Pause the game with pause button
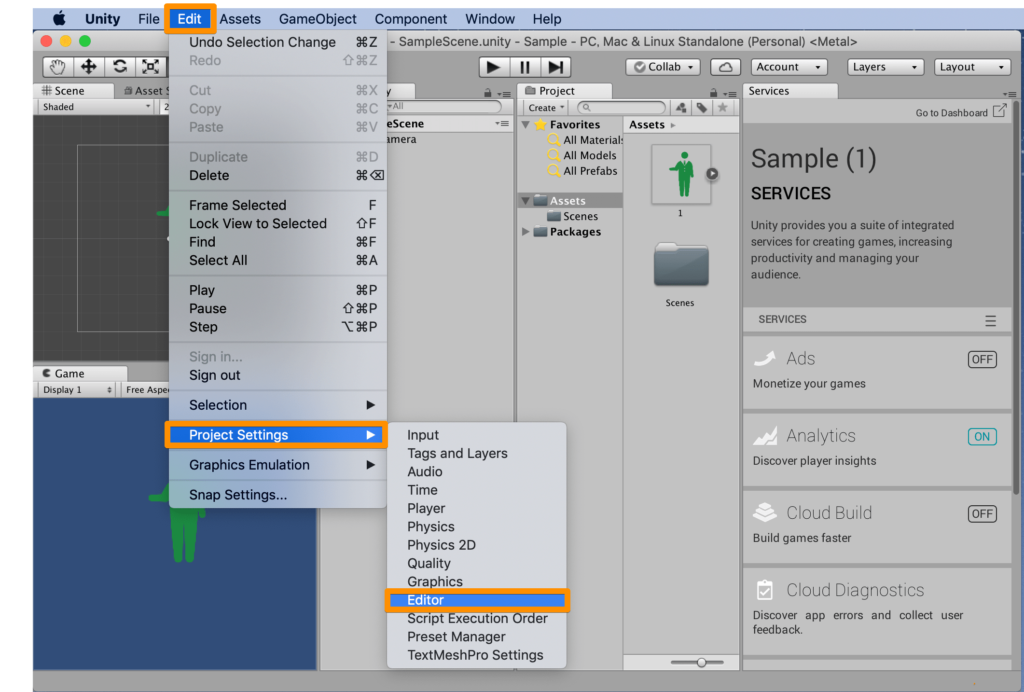The image size is (1024, 692). point(524,67)
